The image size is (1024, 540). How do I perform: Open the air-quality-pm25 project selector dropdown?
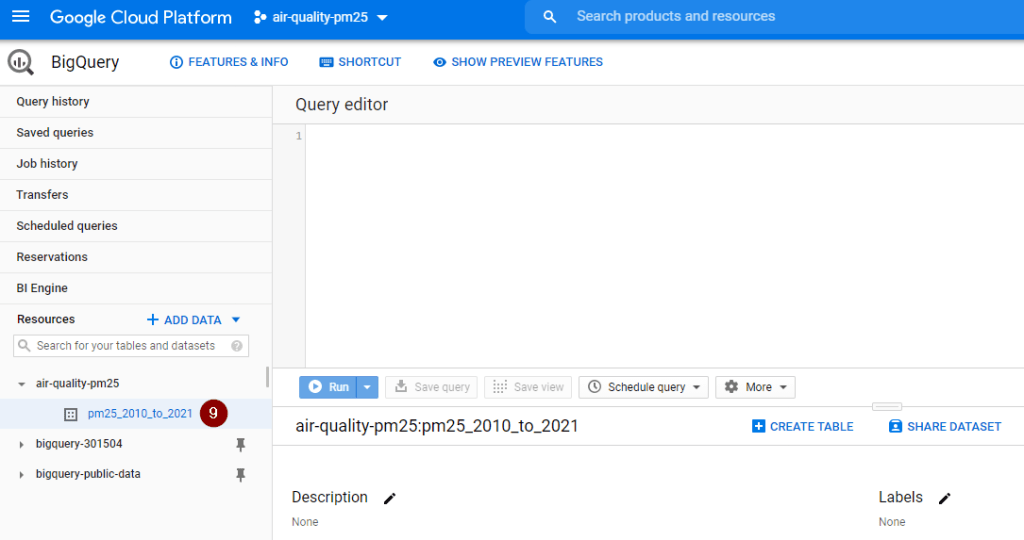click(x=320, y=17)
